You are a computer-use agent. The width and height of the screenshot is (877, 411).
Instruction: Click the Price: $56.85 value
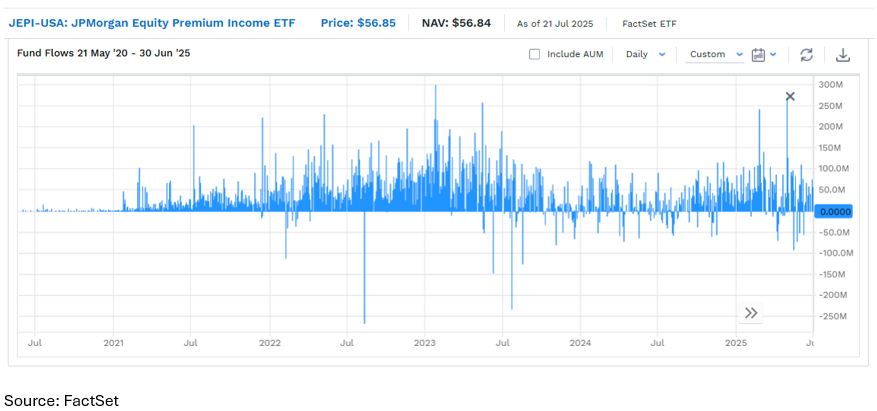pyautogui.click(x=358, y=23)
